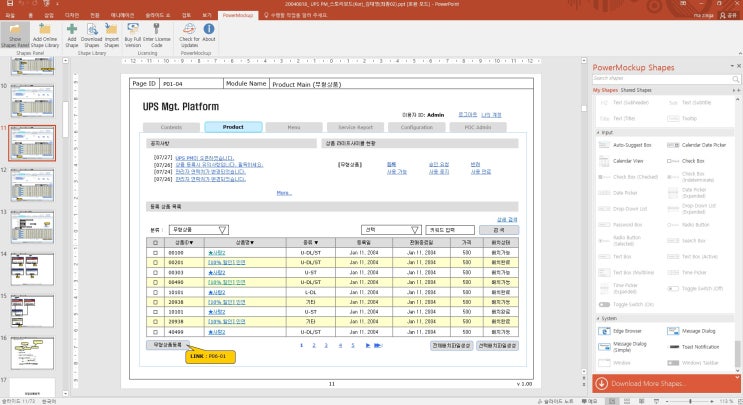Collapse the ribbon with the caret
This screenshot has height=405, width=743.
pos(739,54)
